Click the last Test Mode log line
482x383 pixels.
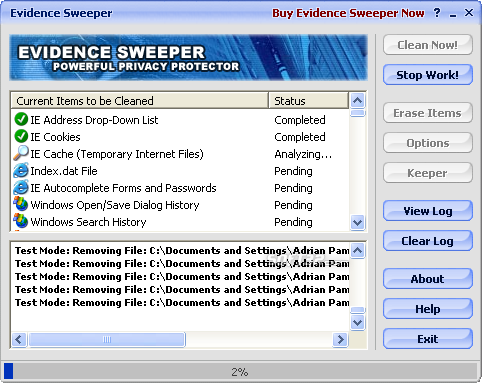click(x=182, y=302)
